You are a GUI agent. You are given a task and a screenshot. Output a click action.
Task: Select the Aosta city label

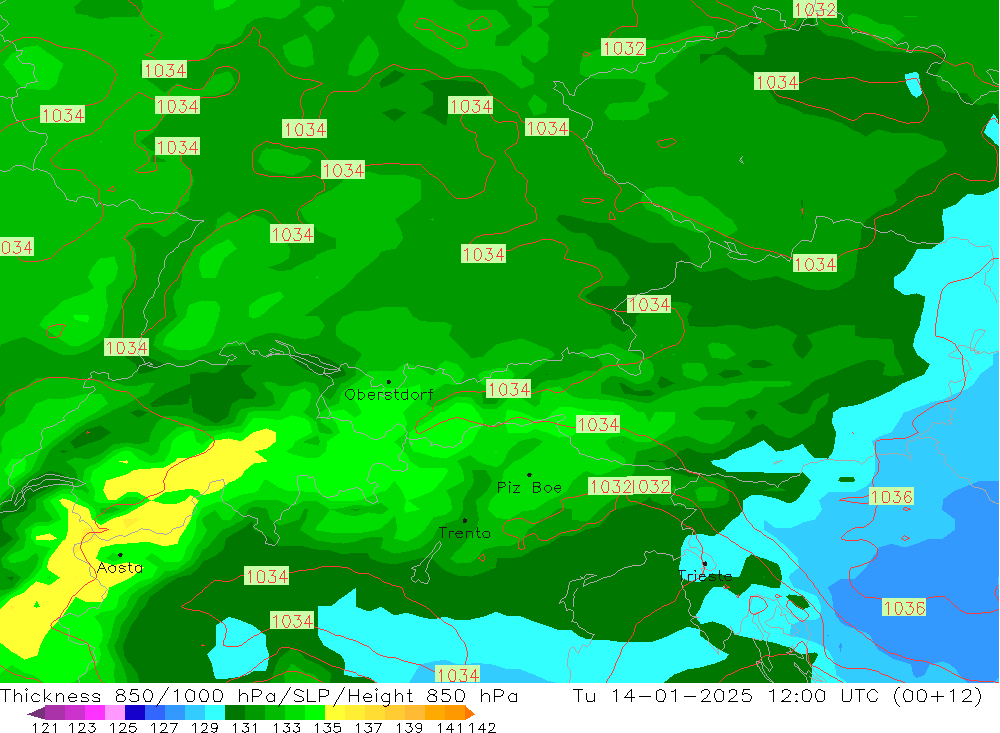click(x=120, y=568)
